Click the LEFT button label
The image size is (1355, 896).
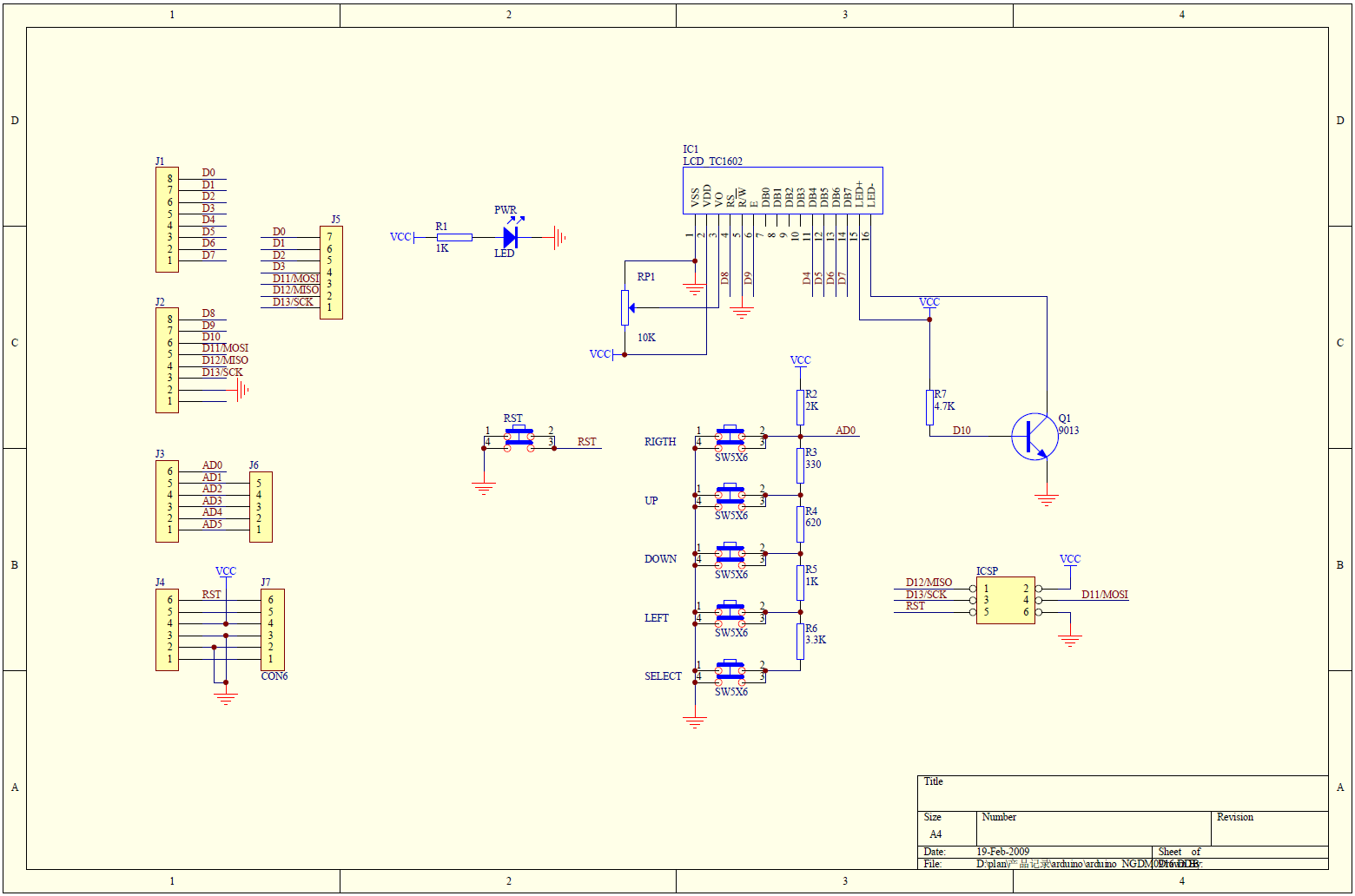point(656,617)
